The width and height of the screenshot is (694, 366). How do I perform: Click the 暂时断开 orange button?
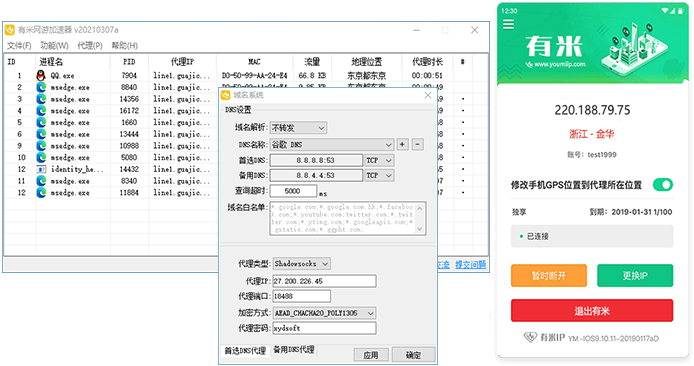(549, 276)
